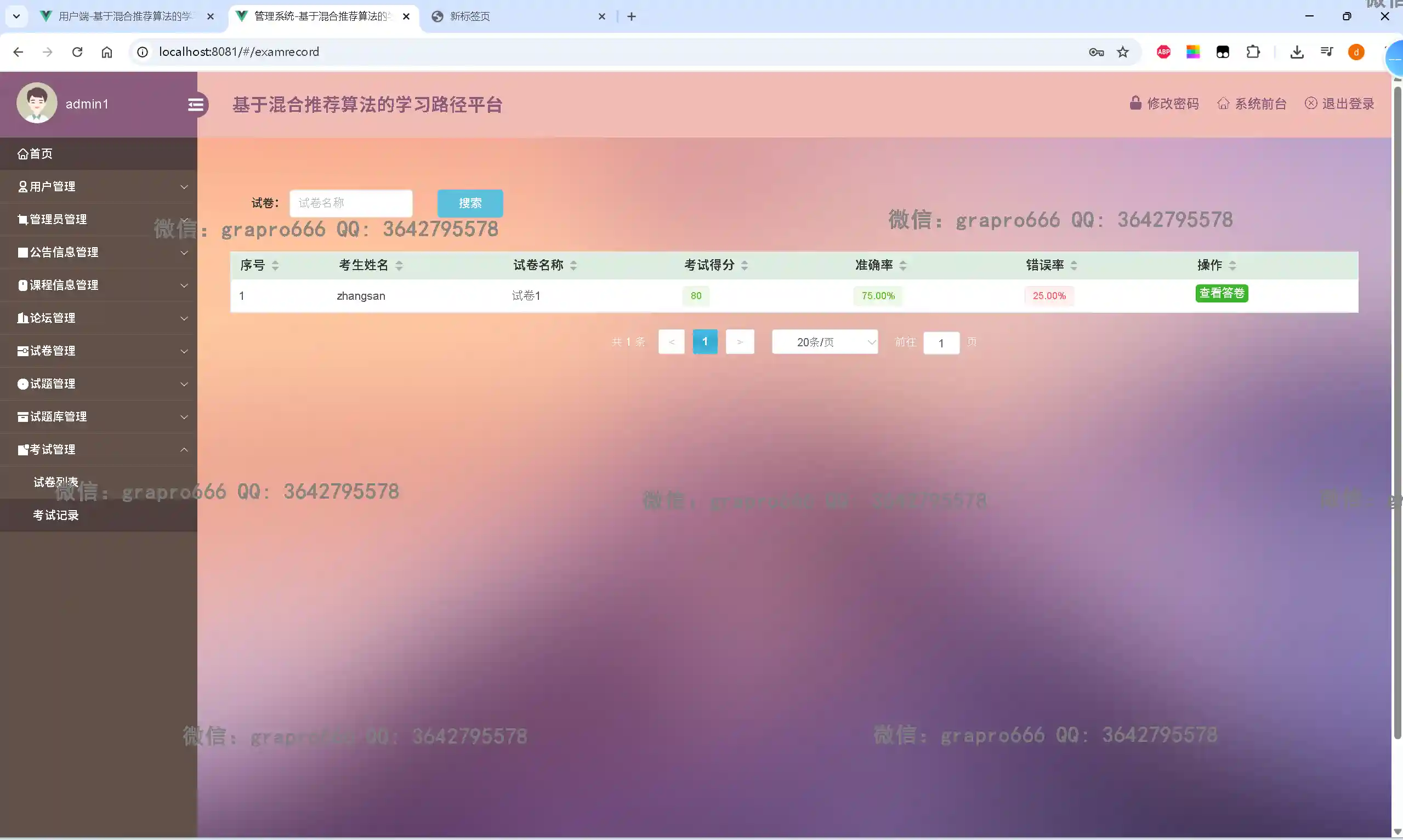Viewport: 1403px width, 840px height.
Task: Click the 退出登录 circle-x icon
Action: [x=1311, y=103]
